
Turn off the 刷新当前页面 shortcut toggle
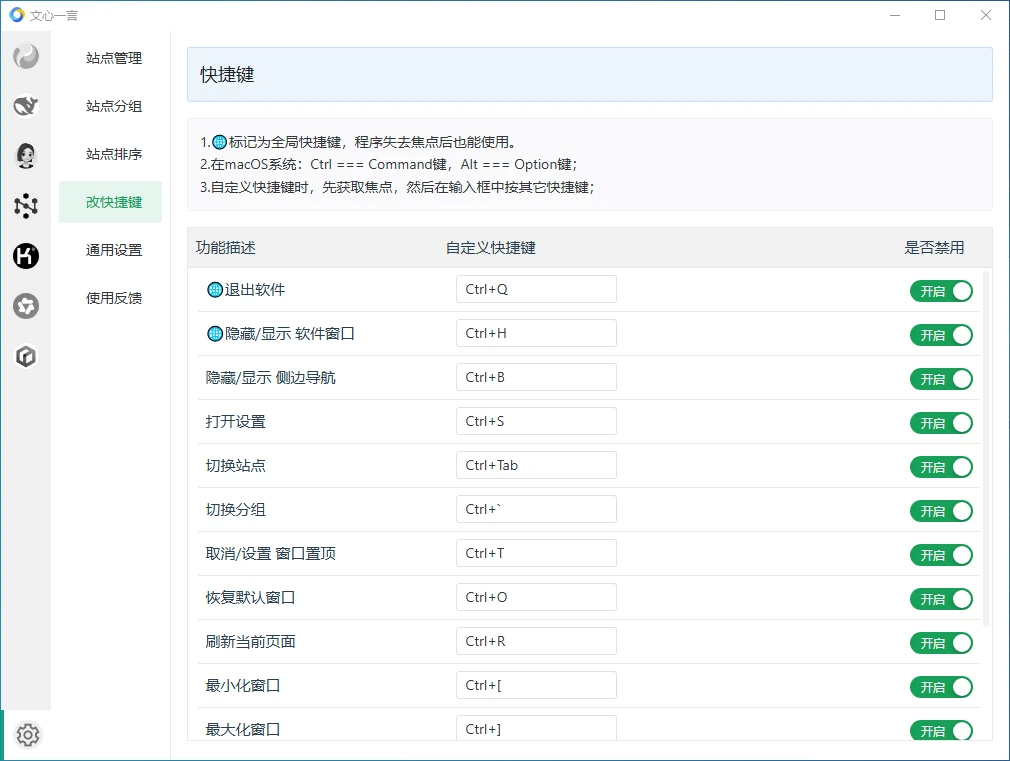tap(940, 643)
